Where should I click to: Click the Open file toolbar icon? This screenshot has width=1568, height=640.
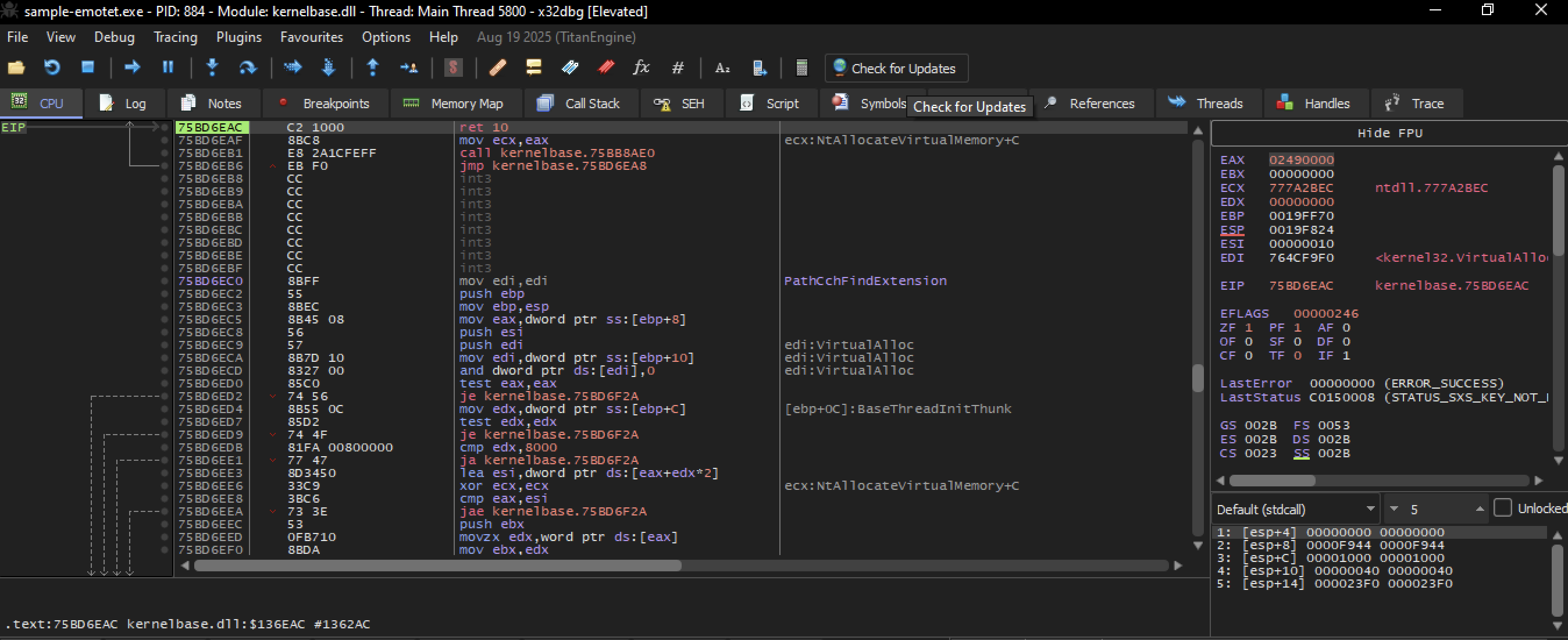(16, 67)
